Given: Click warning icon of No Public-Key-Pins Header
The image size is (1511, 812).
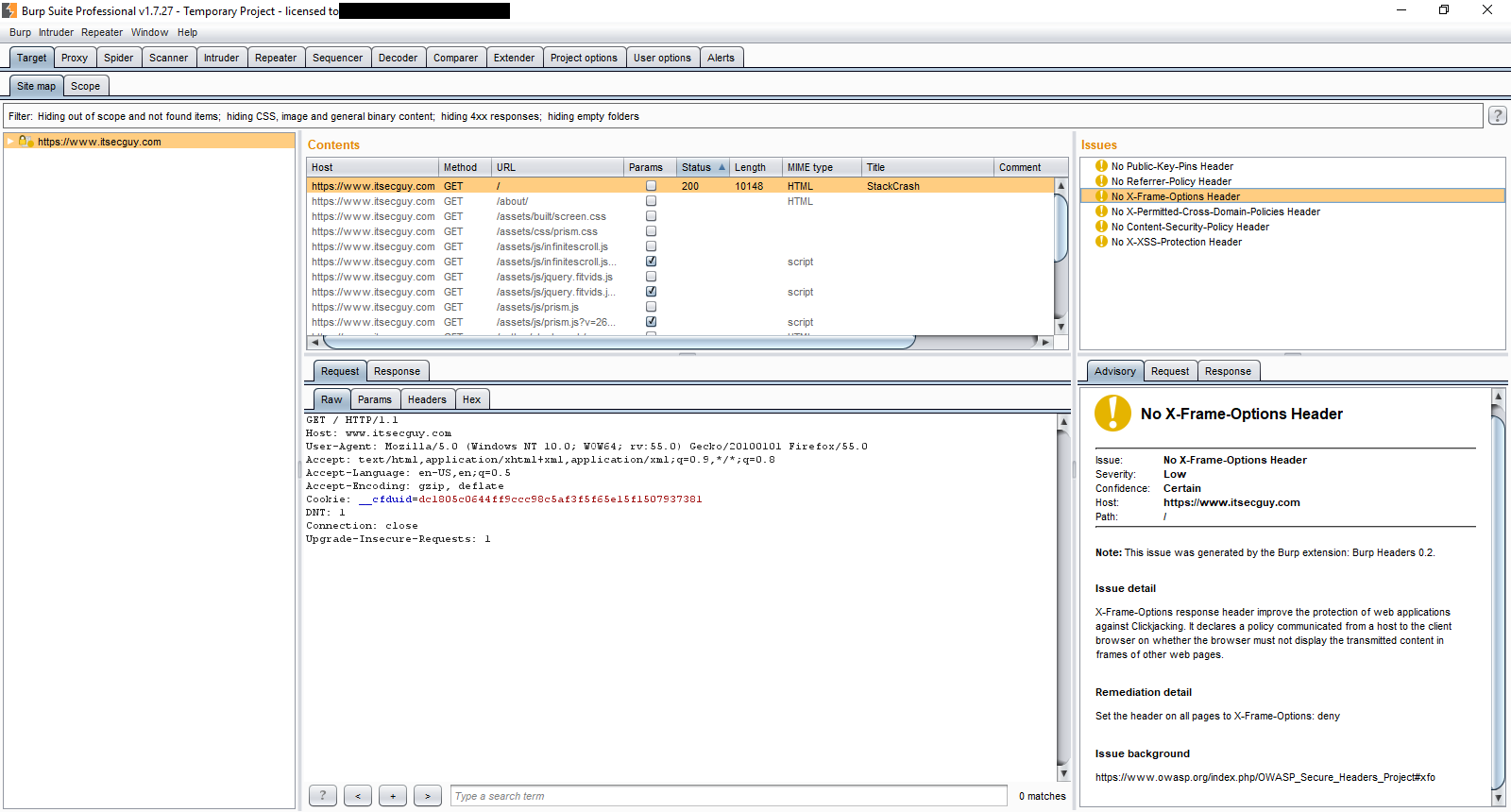Looking at the screenshot, I should [x=1101, y=166].
